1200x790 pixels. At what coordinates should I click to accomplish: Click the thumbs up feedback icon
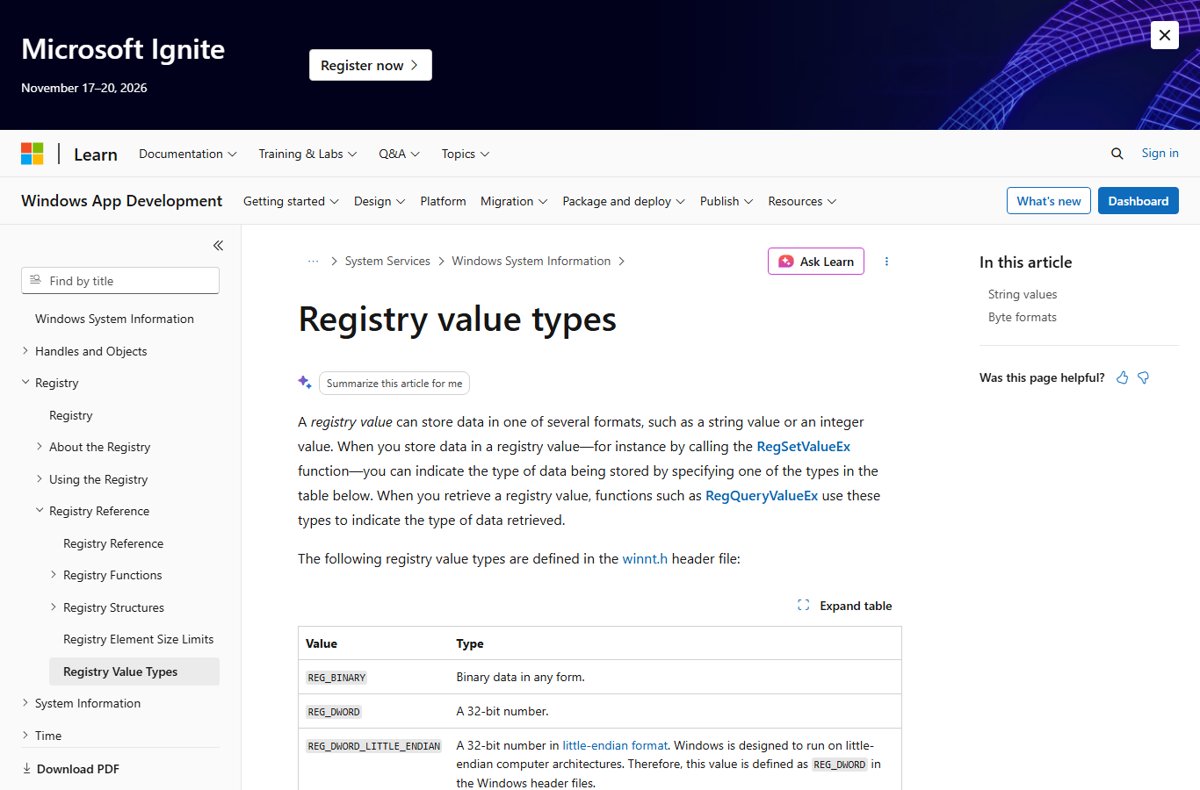1122,378
